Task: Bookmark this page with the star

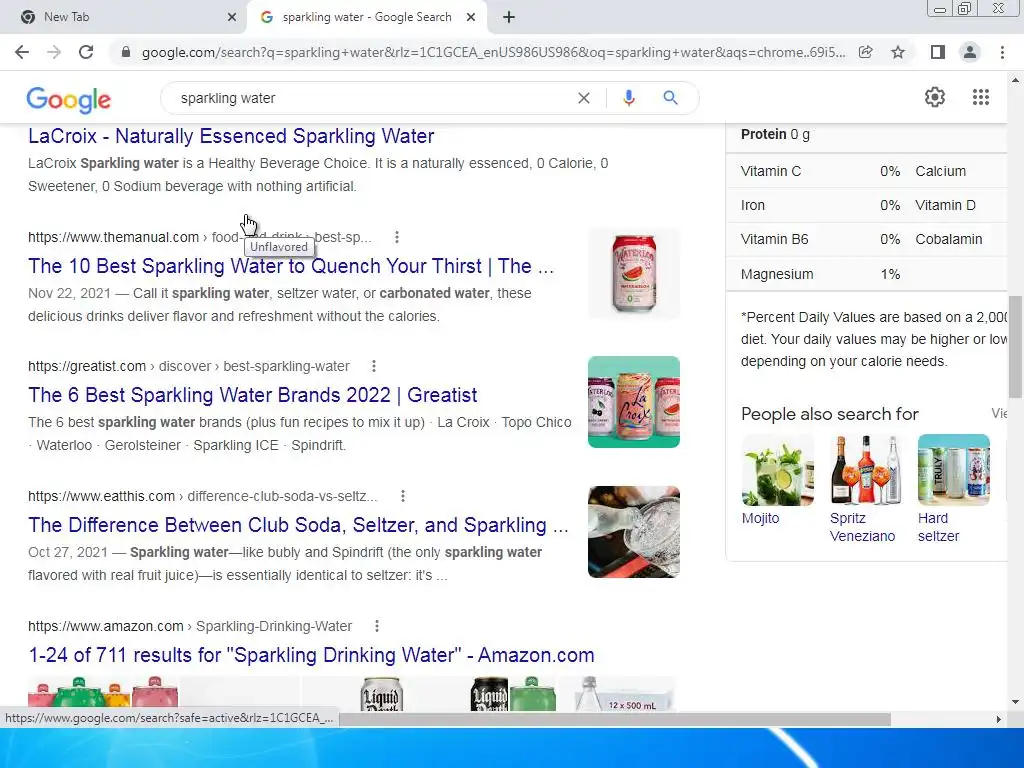Action: (x=898, y=52)
